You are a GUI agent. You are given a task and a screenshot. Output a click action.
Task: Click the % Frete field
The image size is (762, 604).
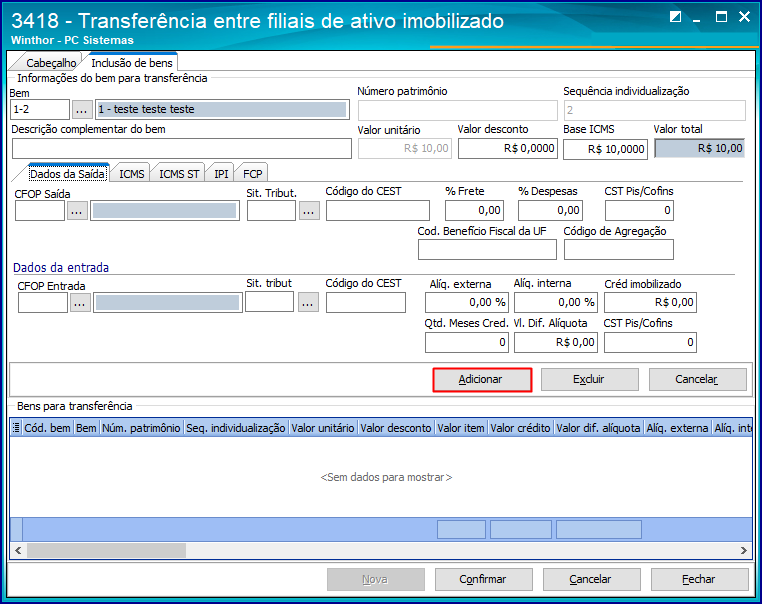[x=474, y=210]
